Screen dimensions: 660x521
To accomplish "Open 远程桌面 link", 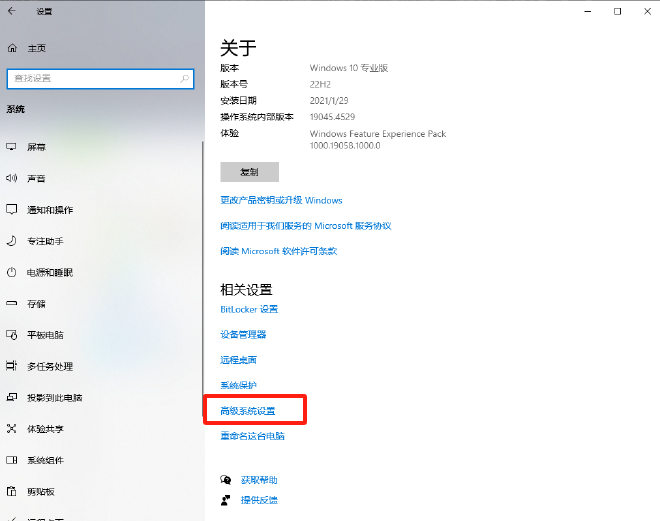I will (238, 360).
